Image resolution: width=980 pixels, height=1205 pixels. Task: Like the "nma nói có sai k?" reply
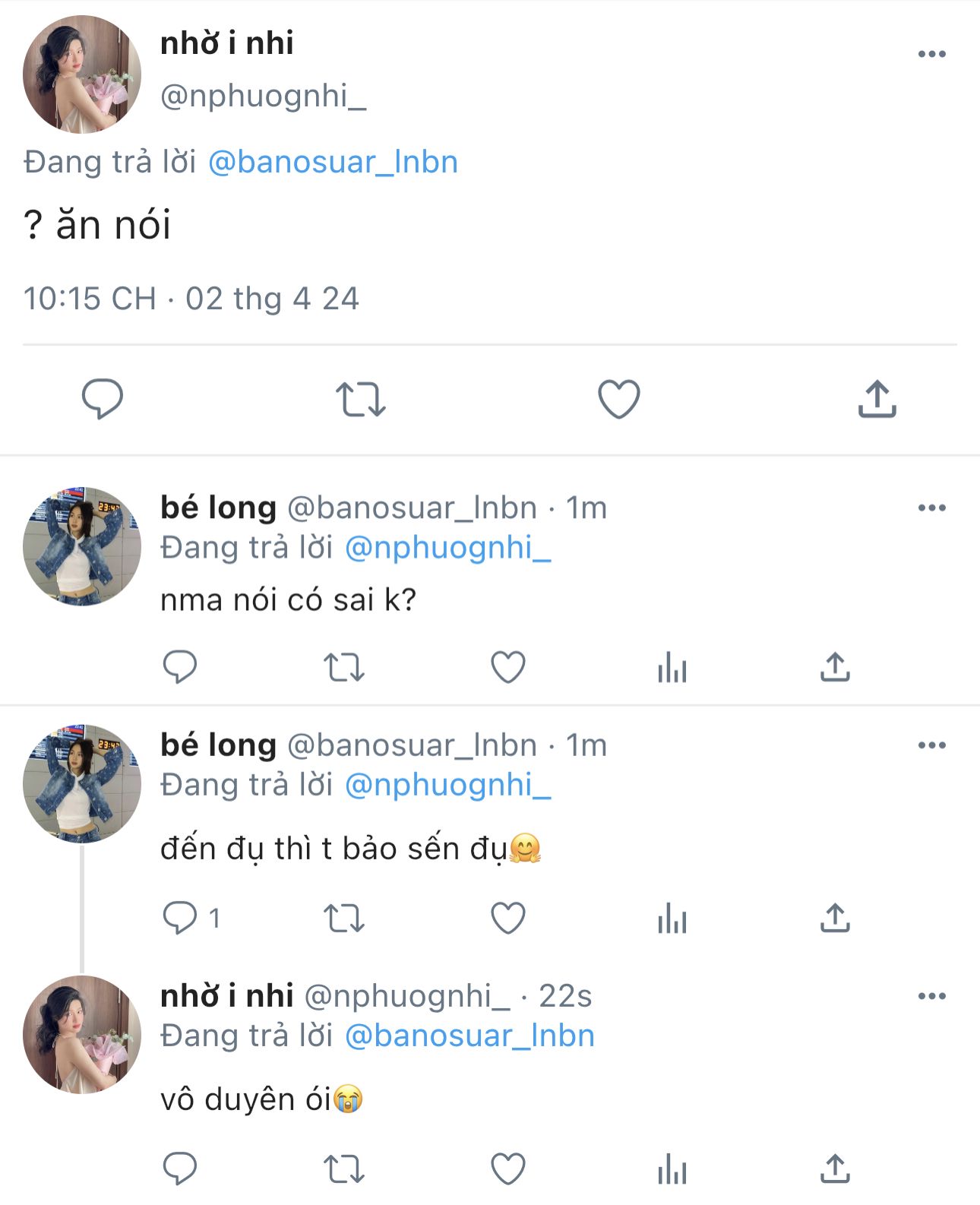pos(508,667)
